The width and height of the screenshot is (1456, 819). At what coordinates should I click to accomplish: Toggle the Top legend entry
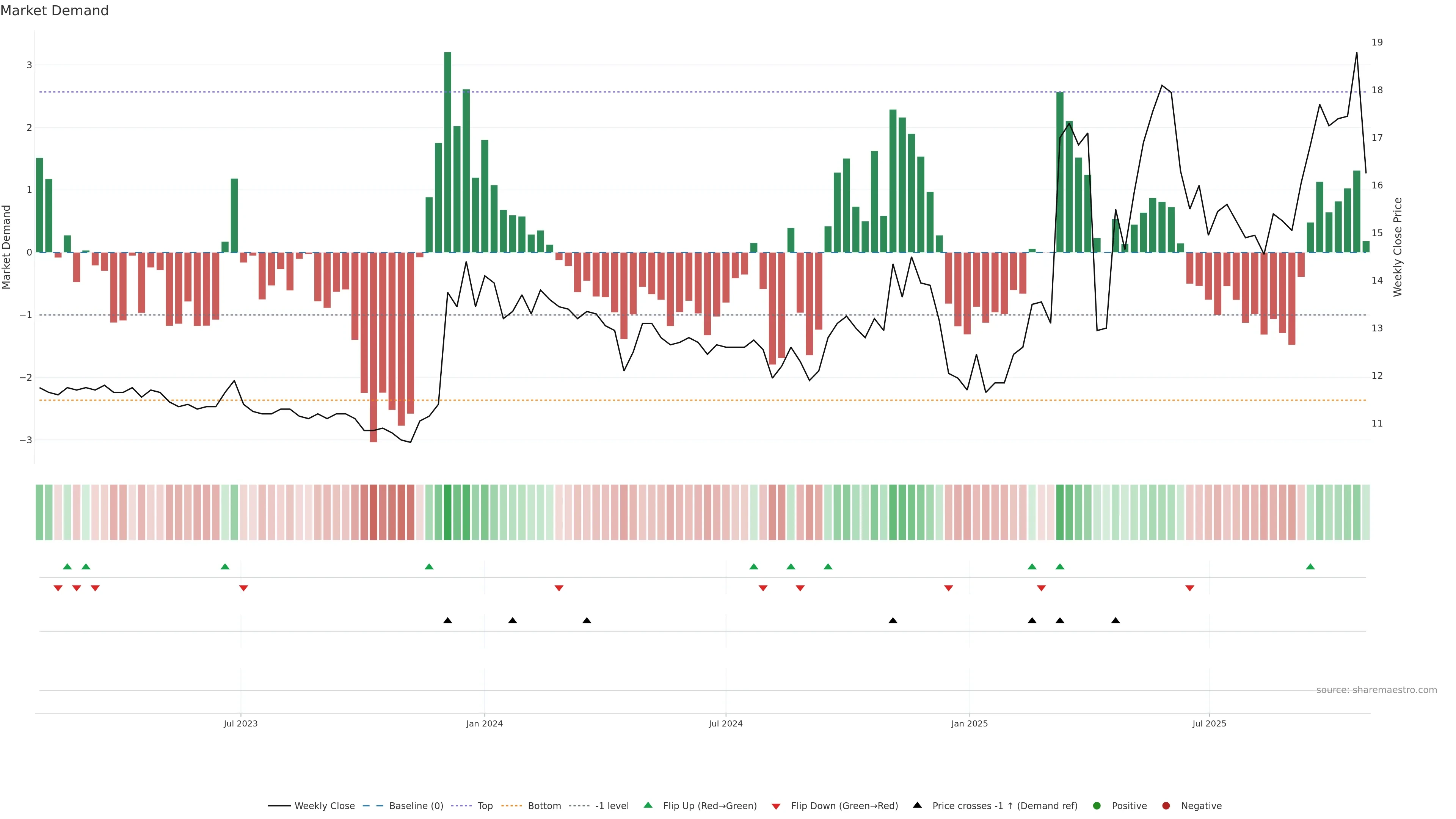(485, 805)
